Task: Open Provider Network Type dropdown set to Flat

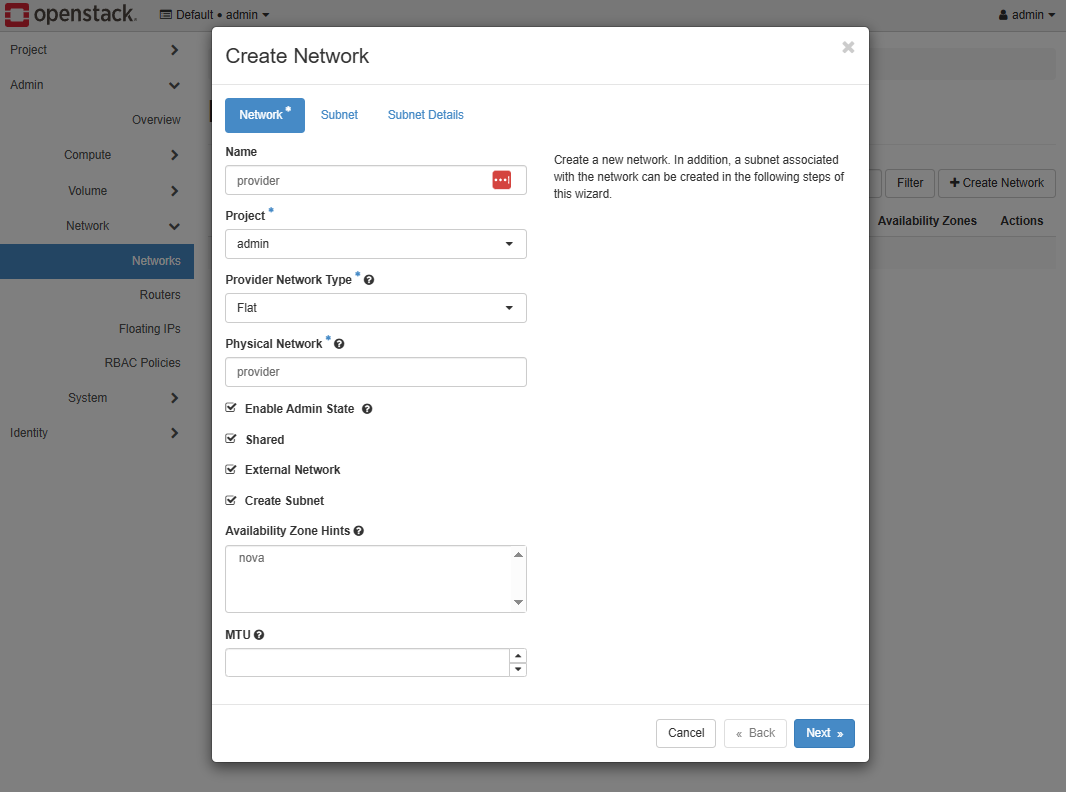Action: pyautogui.click(x=375, y=308)
